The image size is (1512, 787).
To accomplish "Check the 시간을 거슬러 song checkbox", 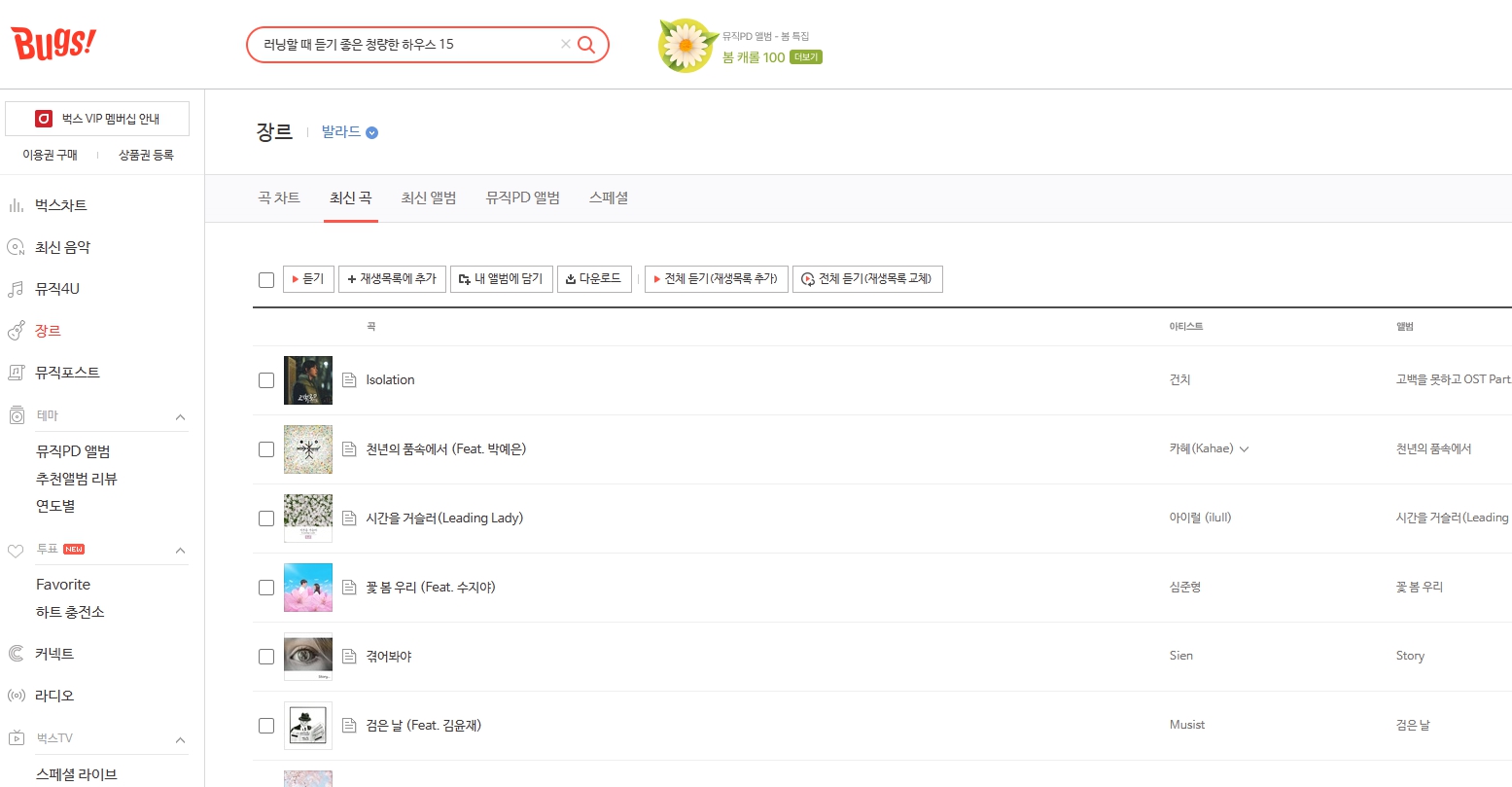I will 266,519.
